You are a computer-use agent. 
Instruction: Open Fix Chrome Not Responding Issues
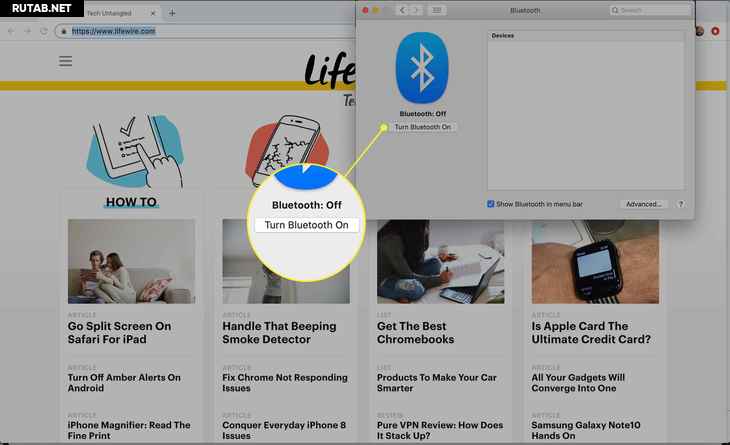[284, 383]
